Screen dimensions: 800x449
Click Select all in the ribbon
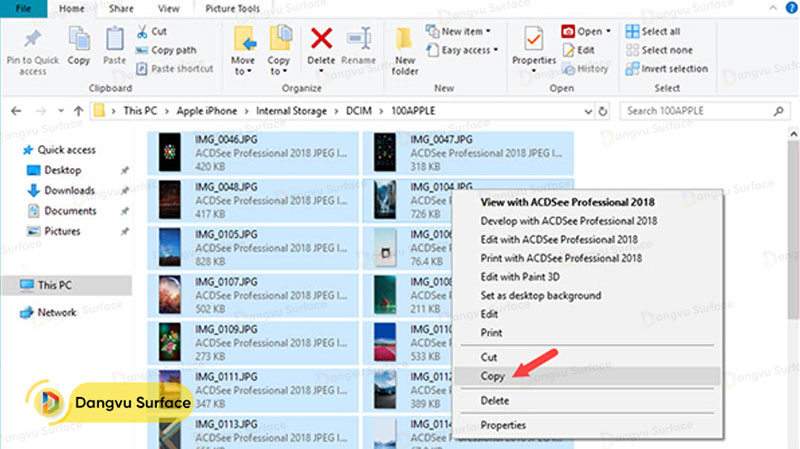(x=653, y=32)
